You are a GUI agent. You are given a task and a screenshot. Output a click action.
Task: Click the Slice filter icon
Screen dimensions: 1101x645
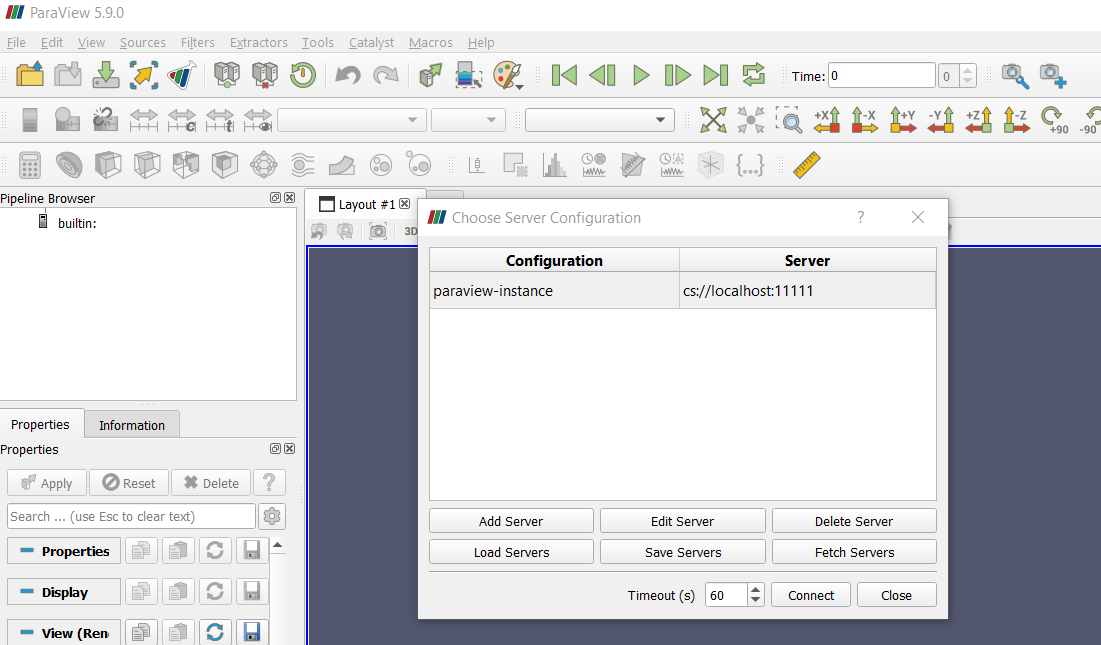click(x=147, y=166)
